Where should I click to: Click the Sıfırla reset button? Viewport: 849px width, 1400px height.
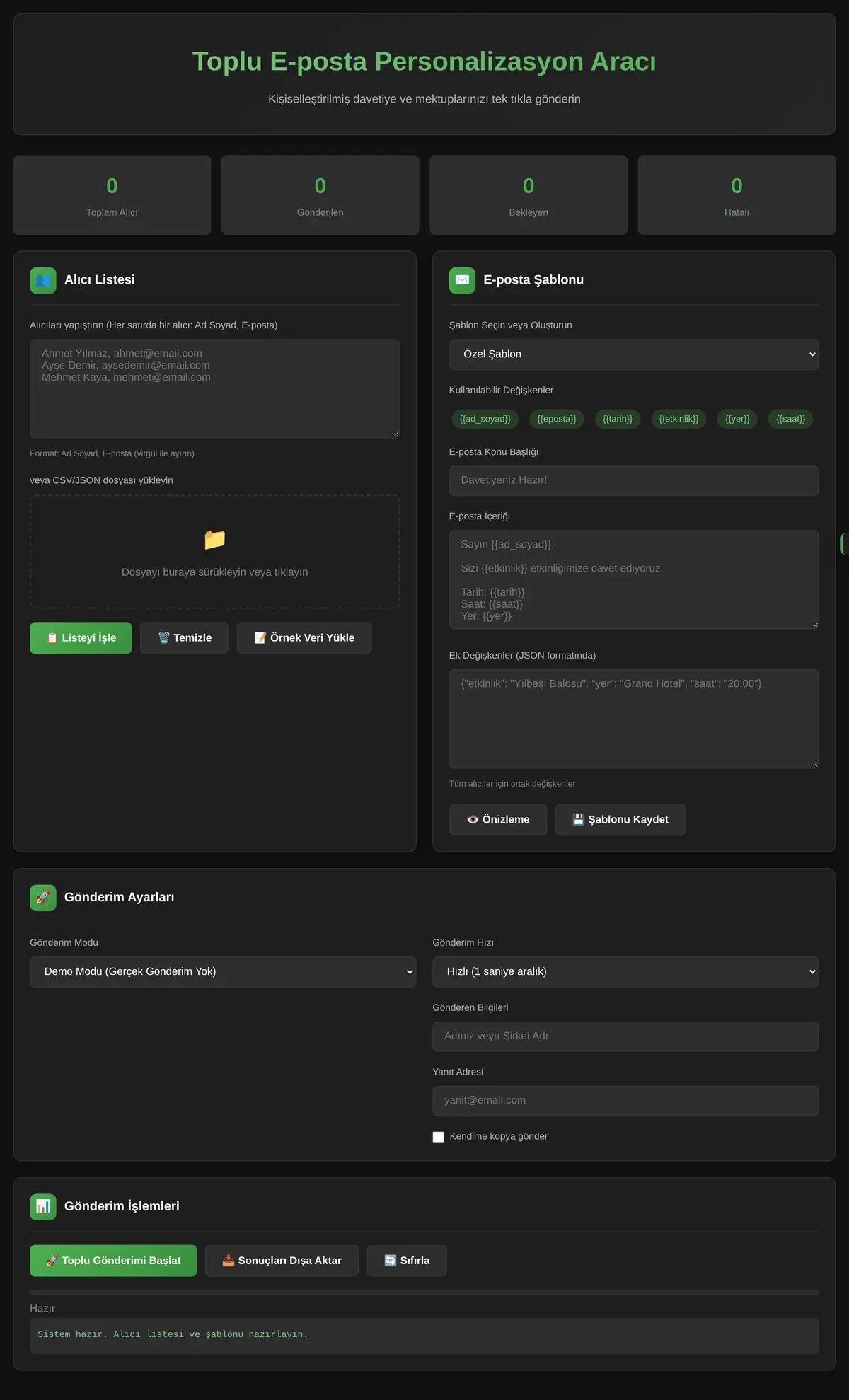407,1261
